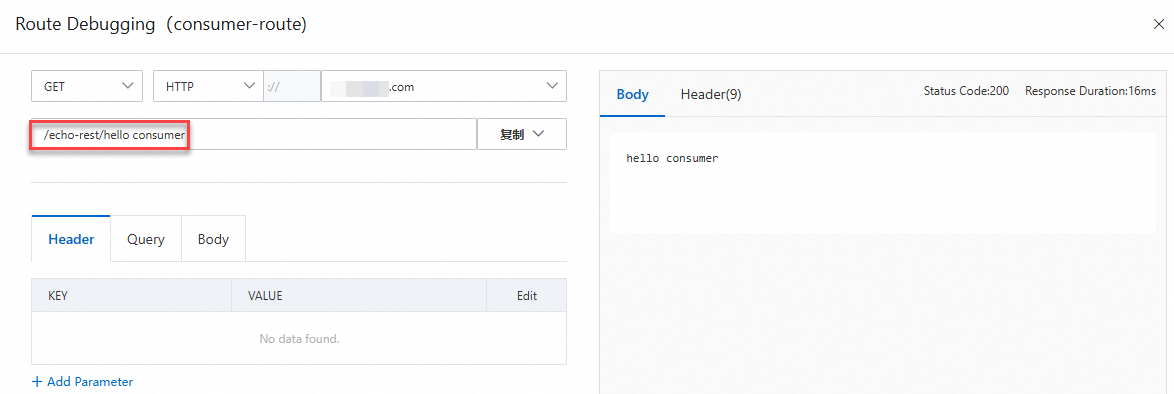This screenshot has width=1174, height=394.
Task: Open the GET method dropdown
Action: (87, 86)
